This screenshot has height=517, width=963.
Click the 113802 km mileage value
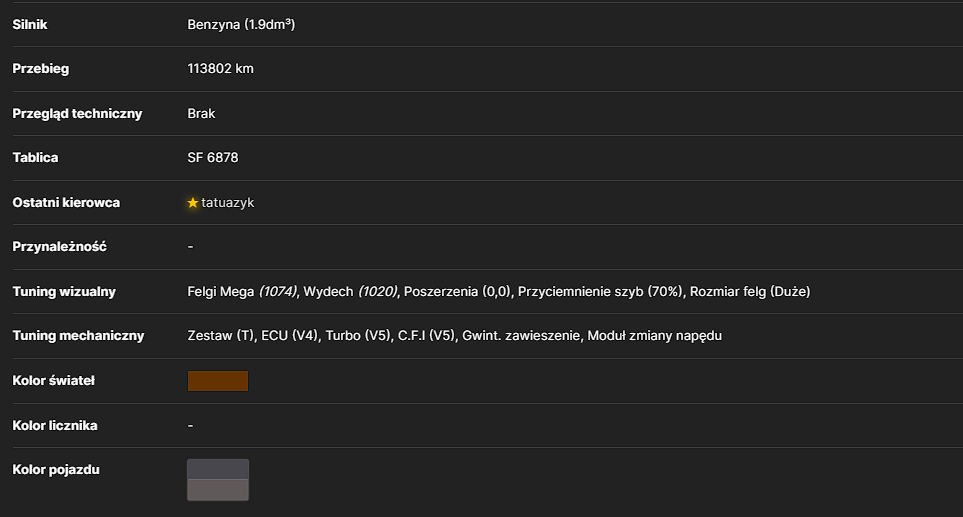220,69
